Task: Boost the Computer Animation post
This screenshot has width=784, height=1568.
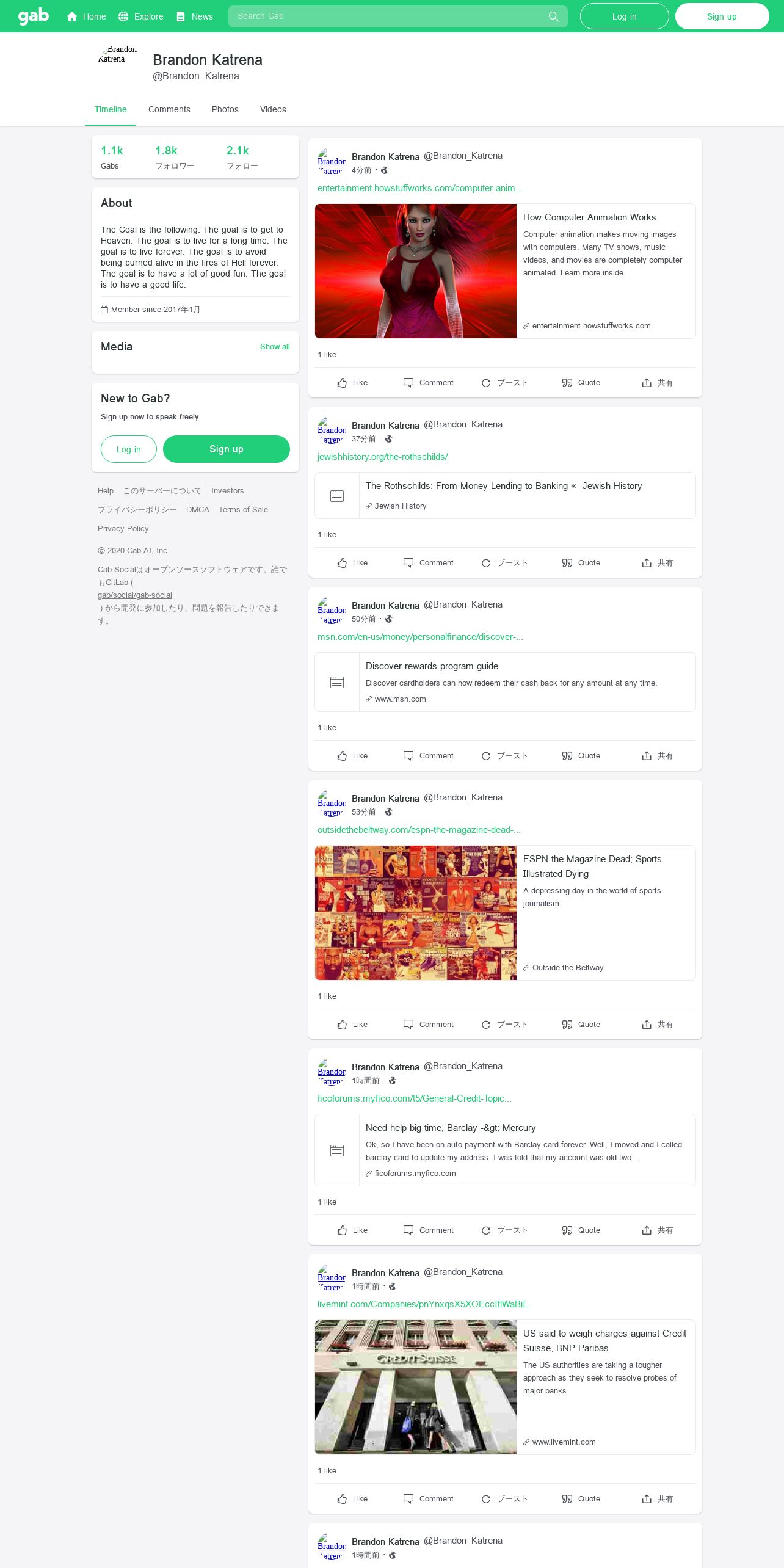Action: (x=504, y=382)
